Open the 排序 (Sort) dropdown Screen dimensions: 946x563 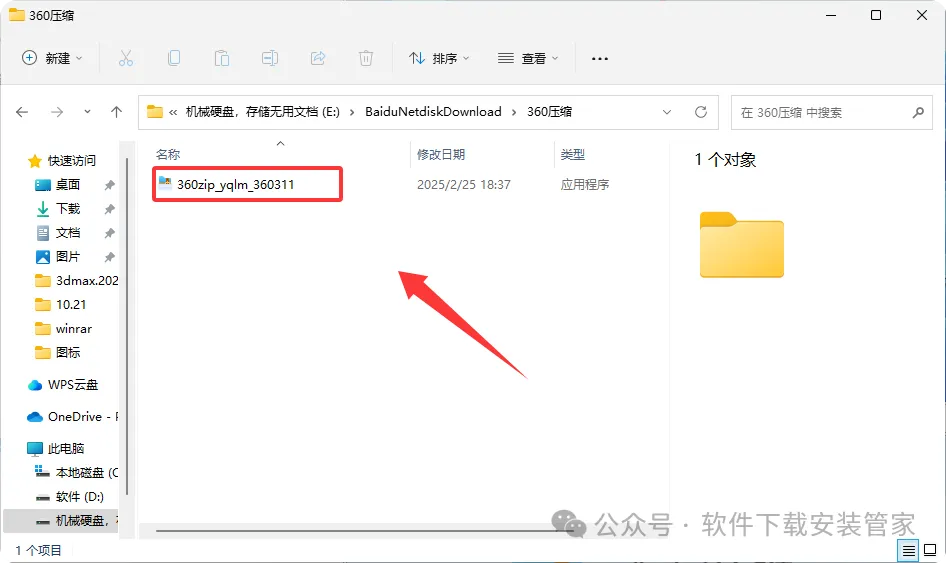[x=439, y=58]
